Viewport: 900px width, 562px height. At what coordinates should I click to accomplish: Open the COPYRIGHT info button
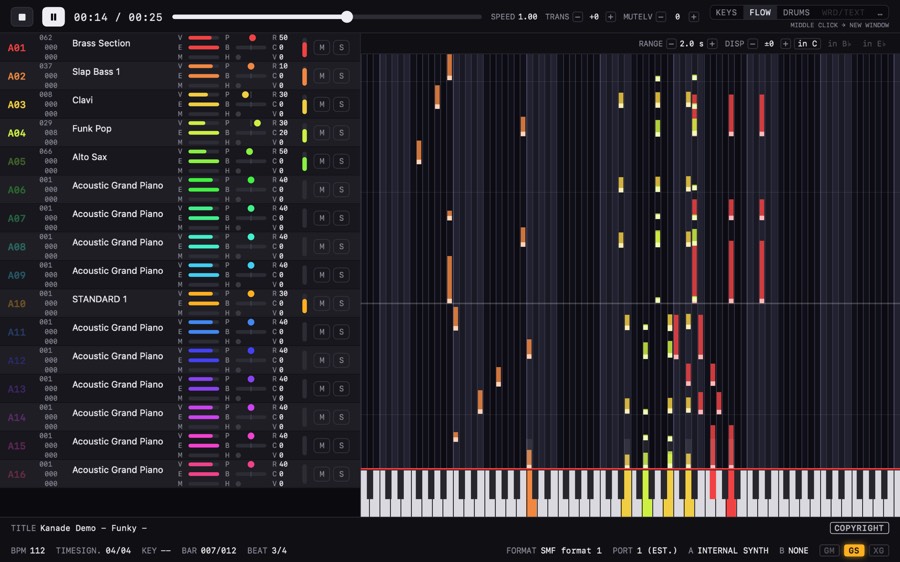click(859, 528)
